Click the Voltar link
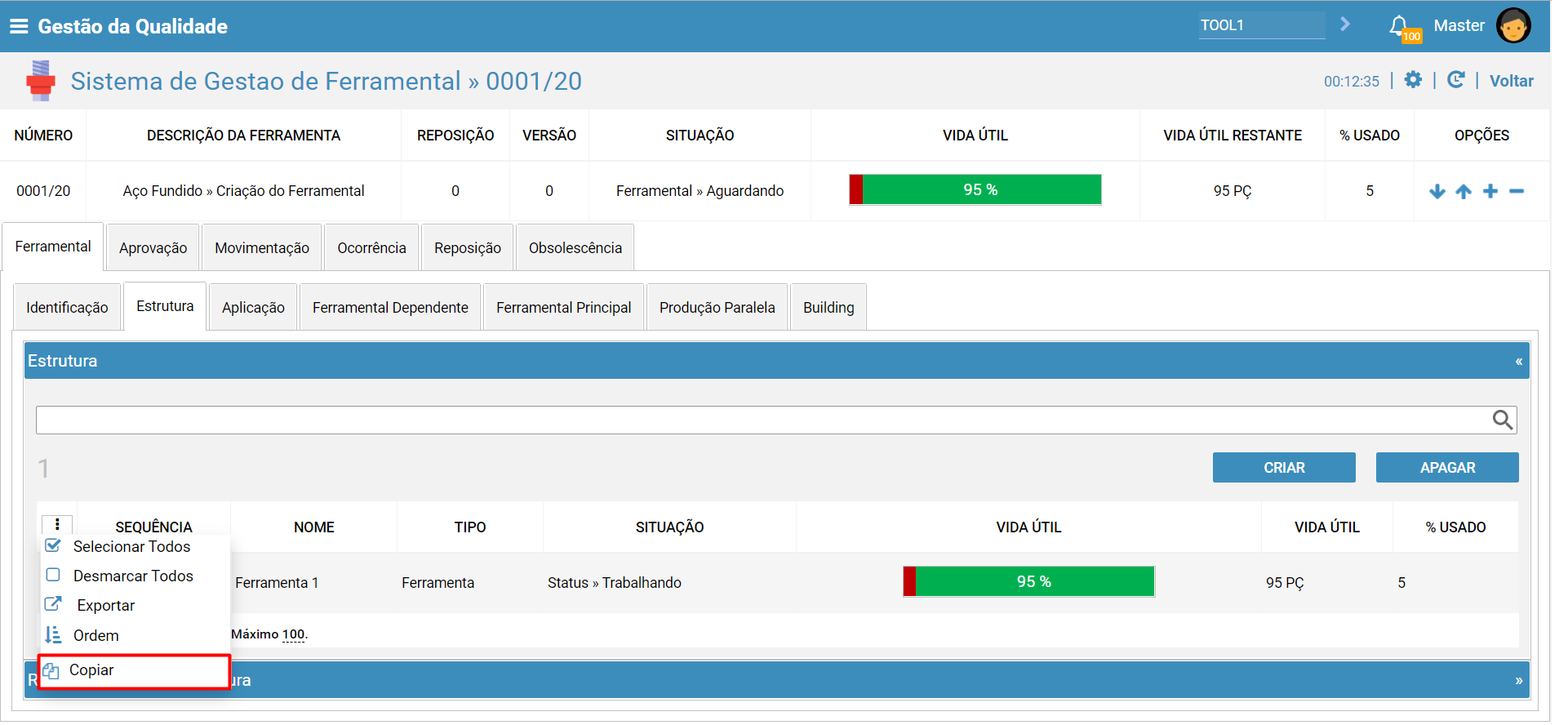 click(x=1511, y=81)
